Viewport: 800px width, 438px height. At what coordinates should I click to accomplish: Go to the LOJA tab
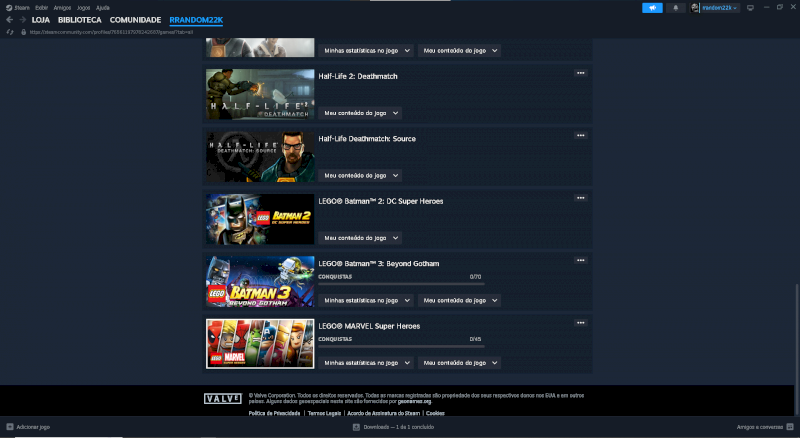point(41,20)
